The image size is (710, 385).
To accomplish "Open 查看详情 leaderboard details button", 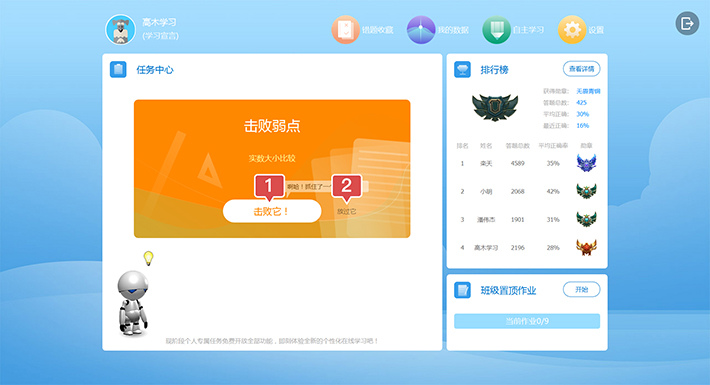I will point(581,69).
